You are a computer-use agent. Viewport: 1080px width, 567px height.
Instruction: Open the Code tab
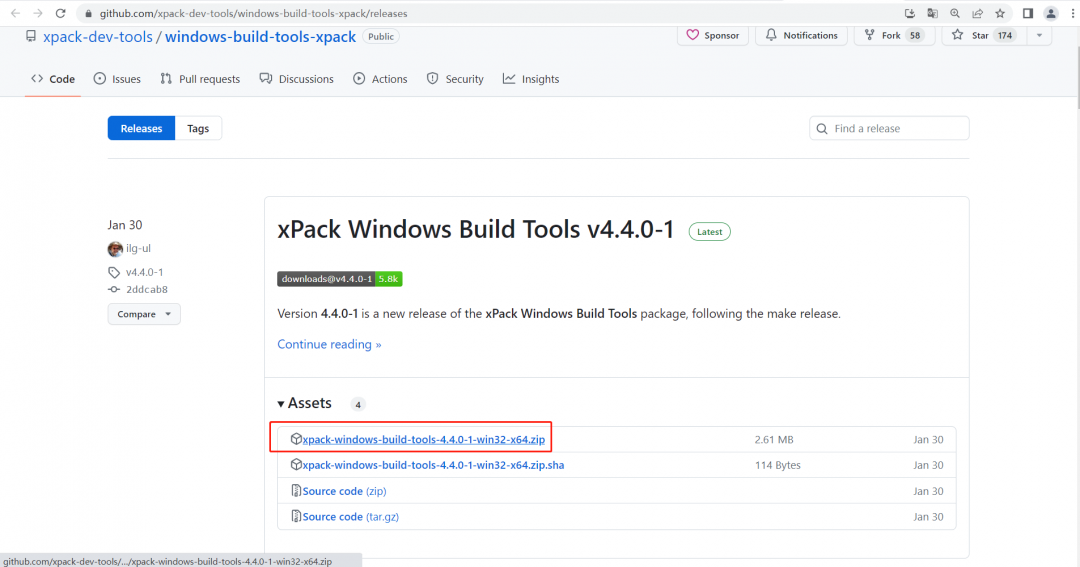[53, 79]
